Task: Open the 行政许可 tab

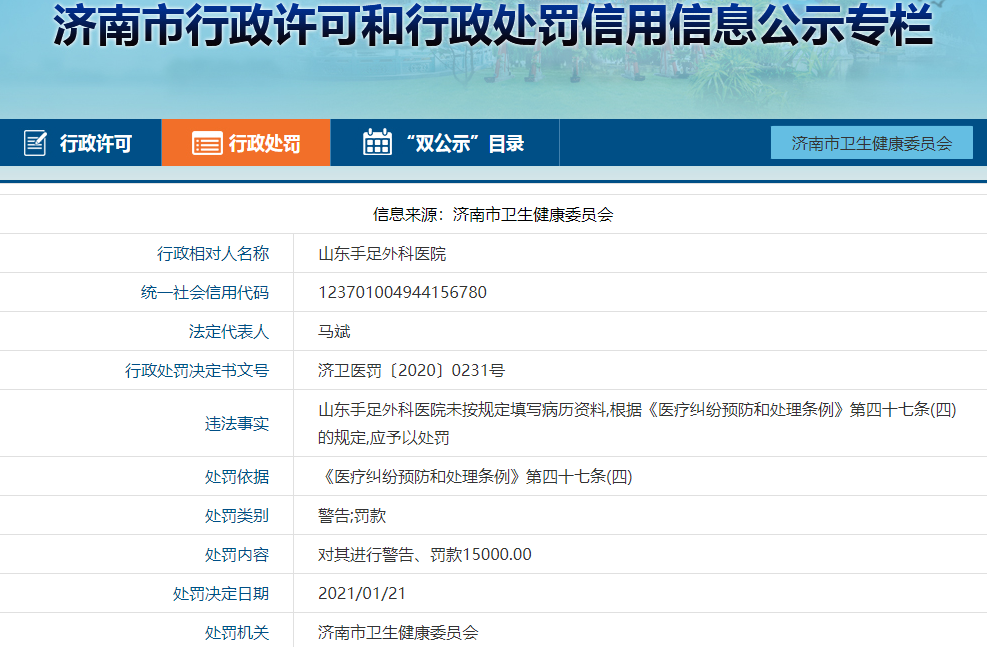Action: pos(81,143)
